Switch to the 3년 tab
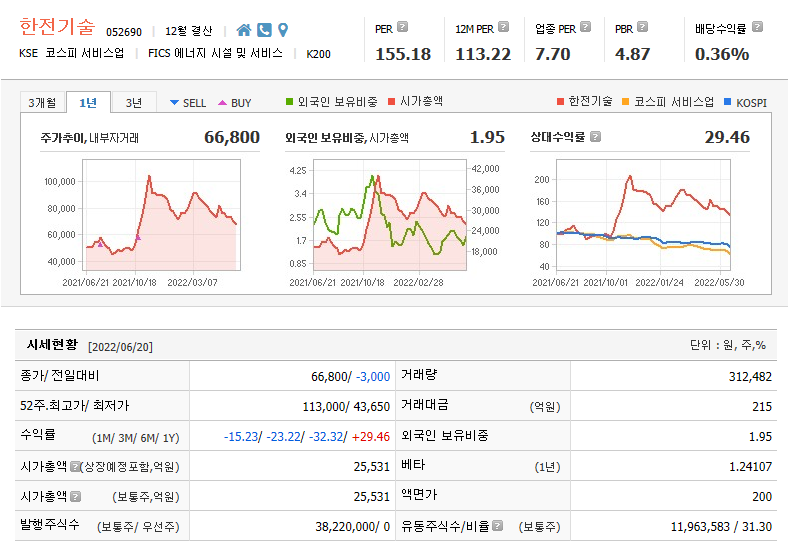 (134, 103)
